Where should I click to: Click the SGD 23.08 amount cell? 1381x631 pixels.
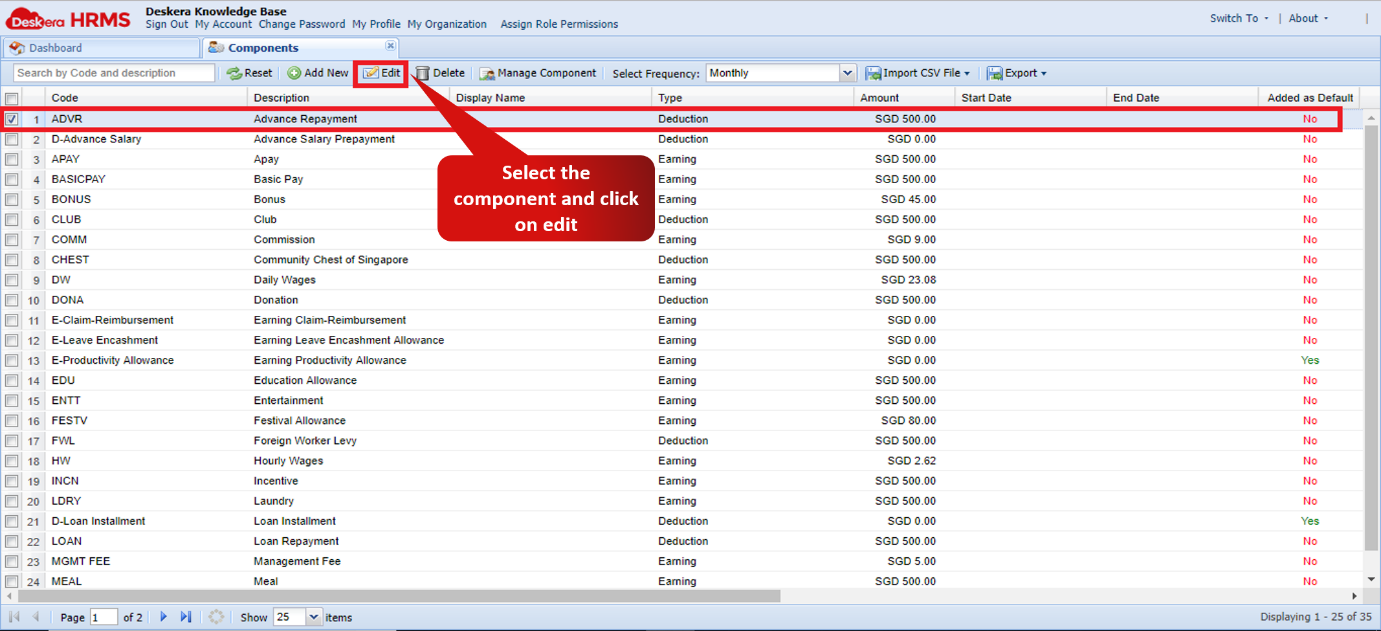[x=908, y=280]
